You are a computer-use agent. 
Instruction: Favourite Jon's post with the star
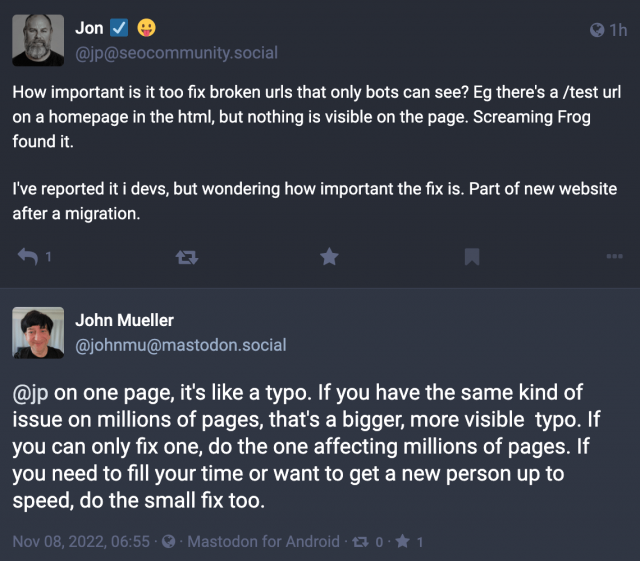click(329, 257)
